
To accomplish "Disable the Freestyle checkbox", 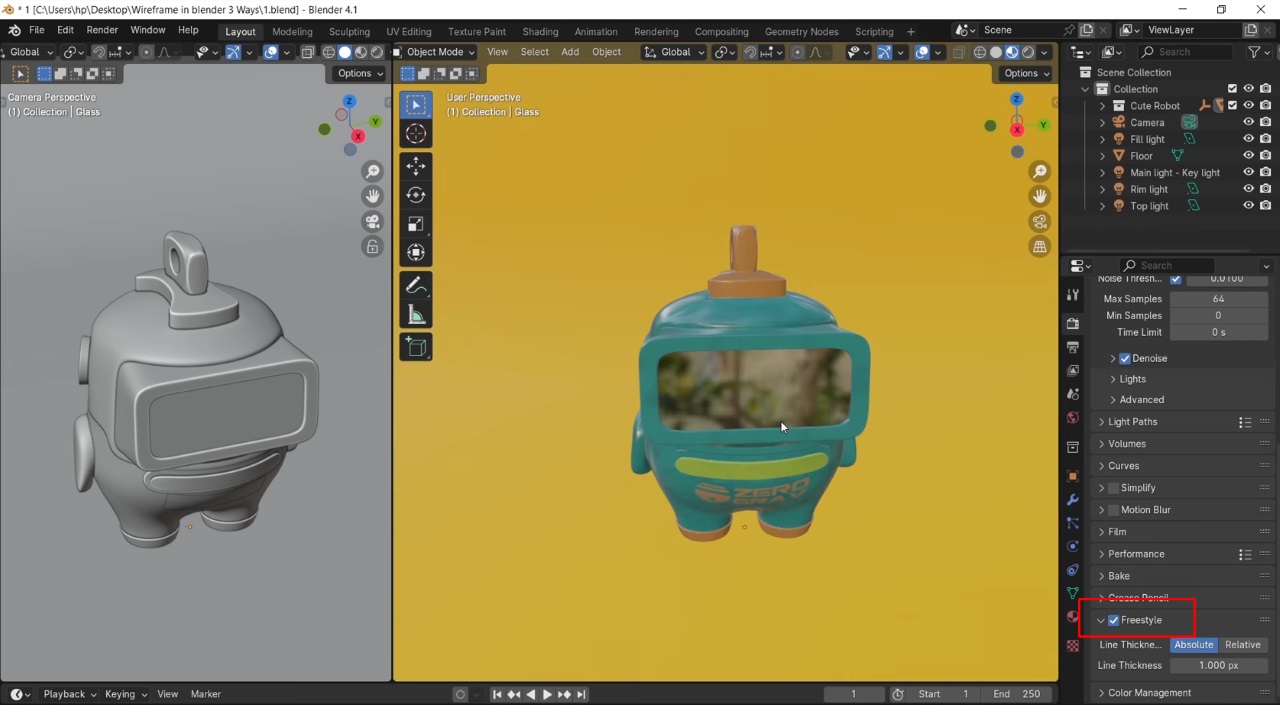I will coord(1114,620).
